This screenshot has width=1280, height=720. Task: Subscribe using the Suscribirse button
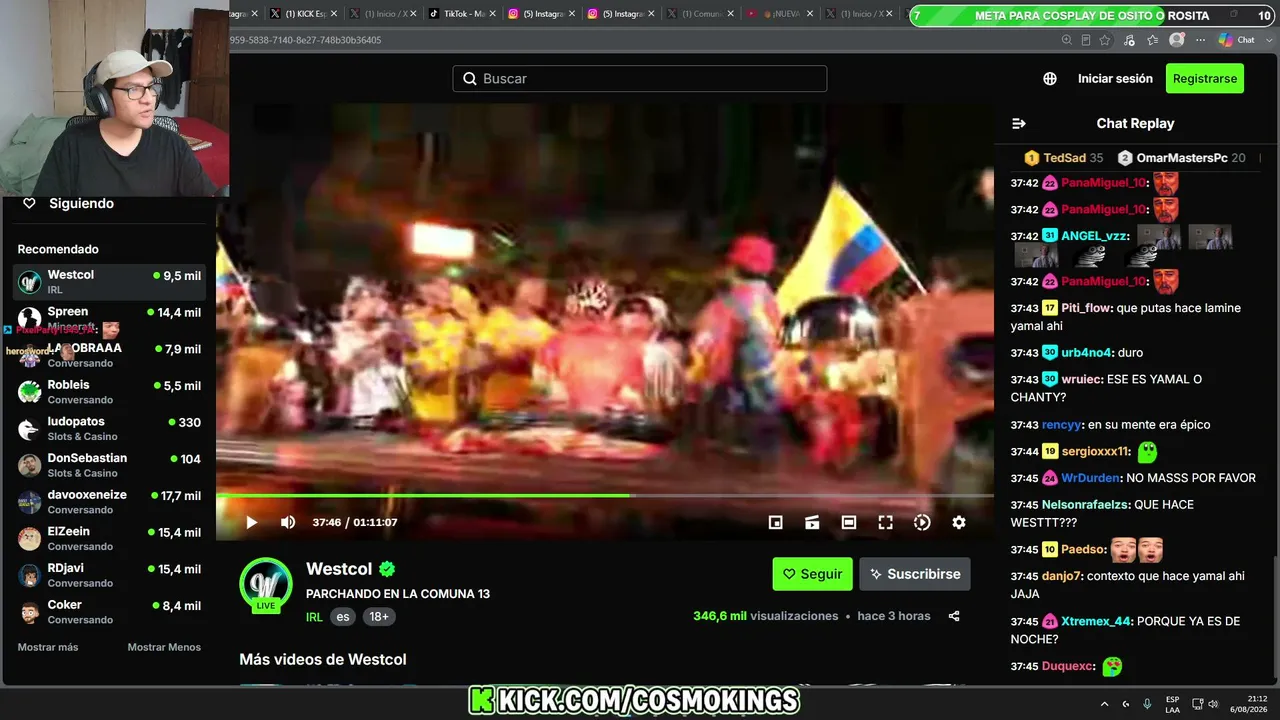(915, 574)
